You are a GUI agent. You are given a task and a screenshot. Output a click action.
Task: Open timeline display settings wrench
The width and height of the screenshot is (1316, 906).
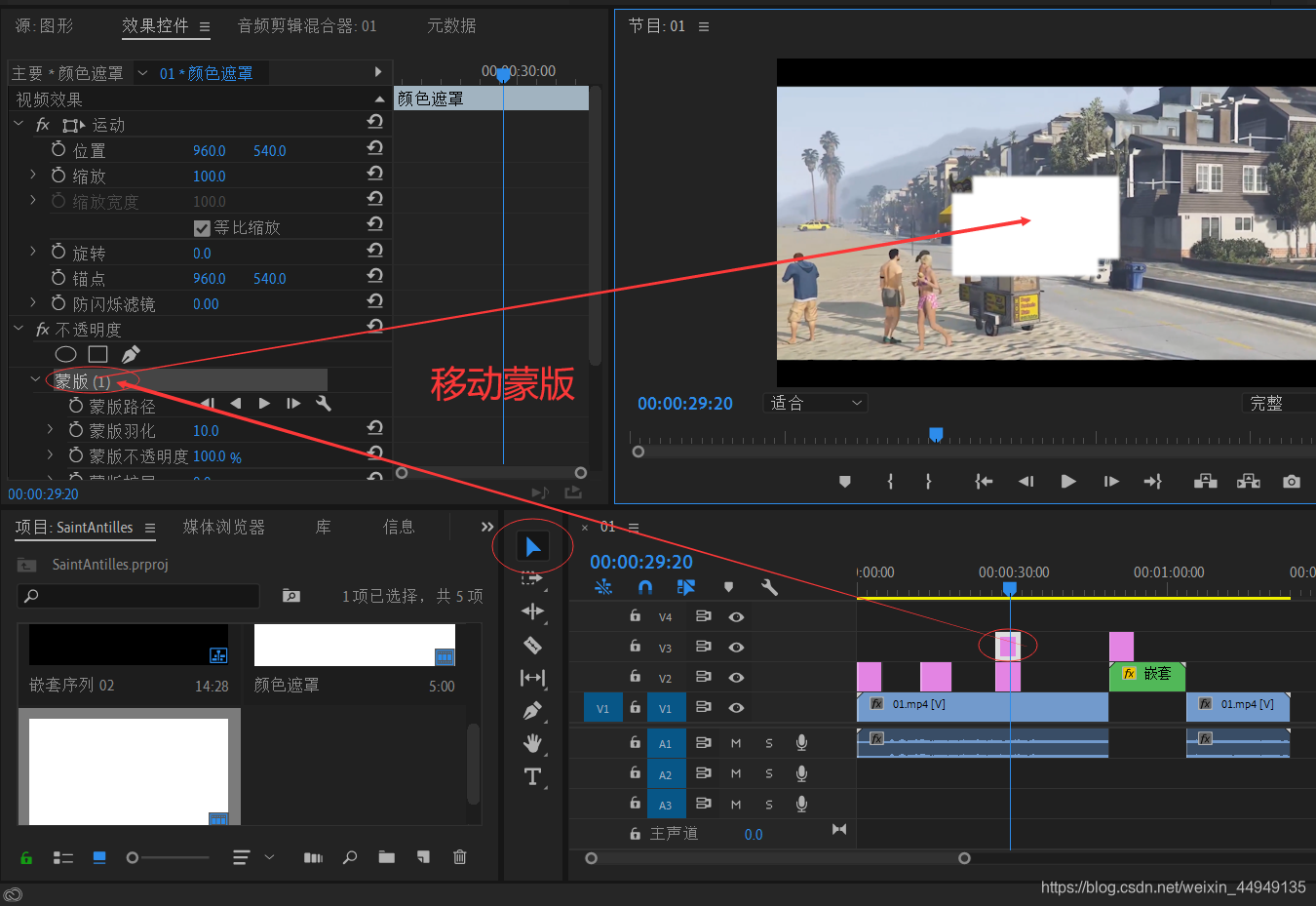pos(769,587)
